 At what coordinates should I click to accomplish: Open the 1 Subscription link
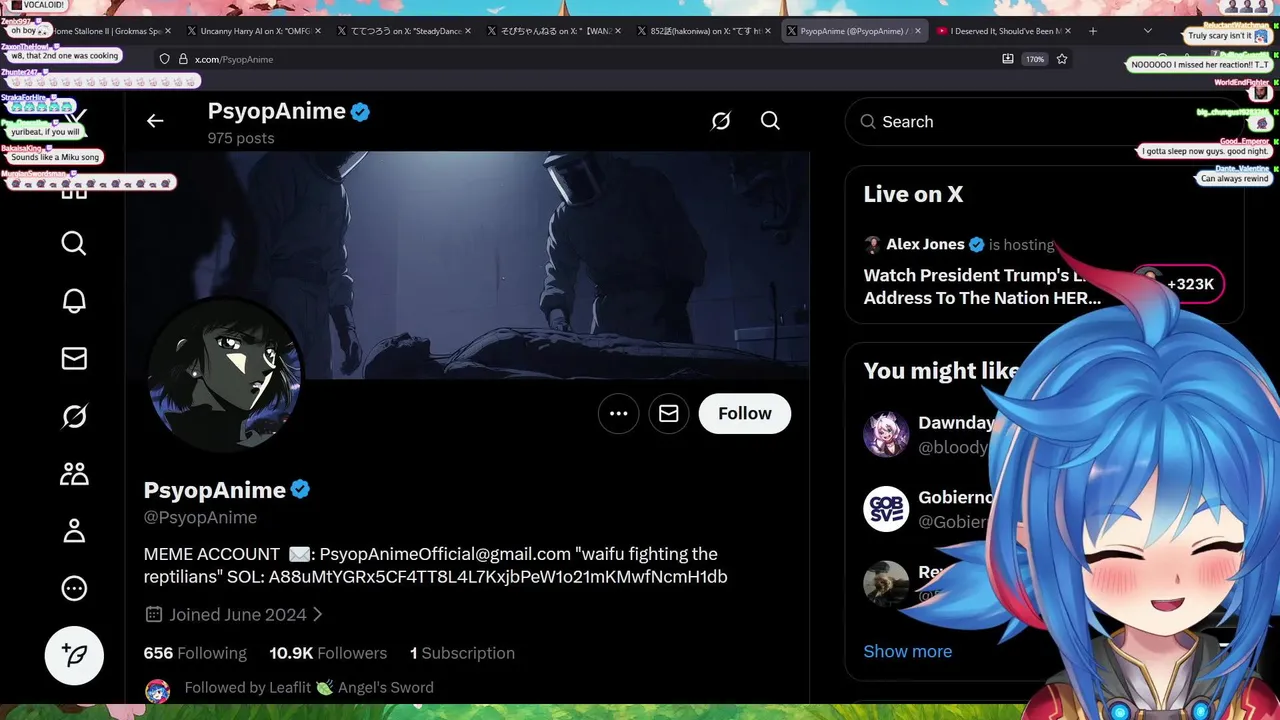click(x=462, y=653)
